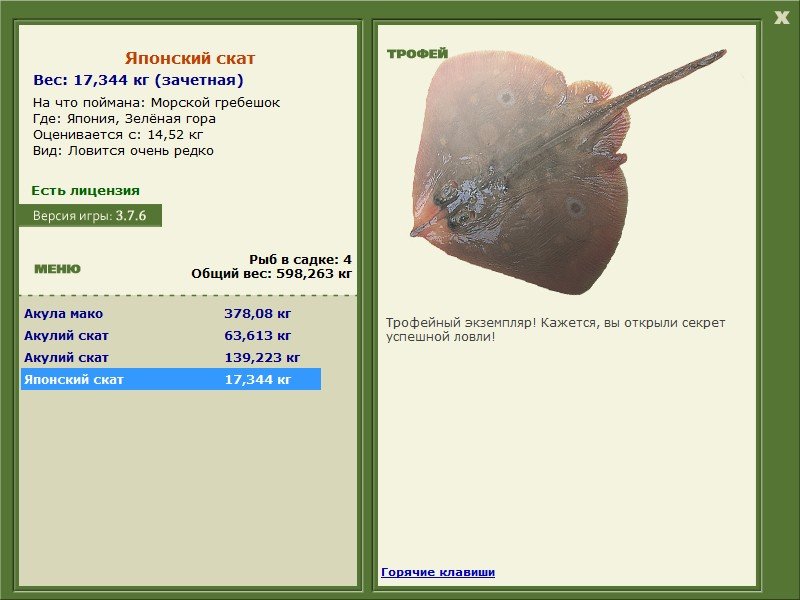This screenshot has width=800, height=600.
Task: Click the Японский скат orange title
Action: click(190, 58)
